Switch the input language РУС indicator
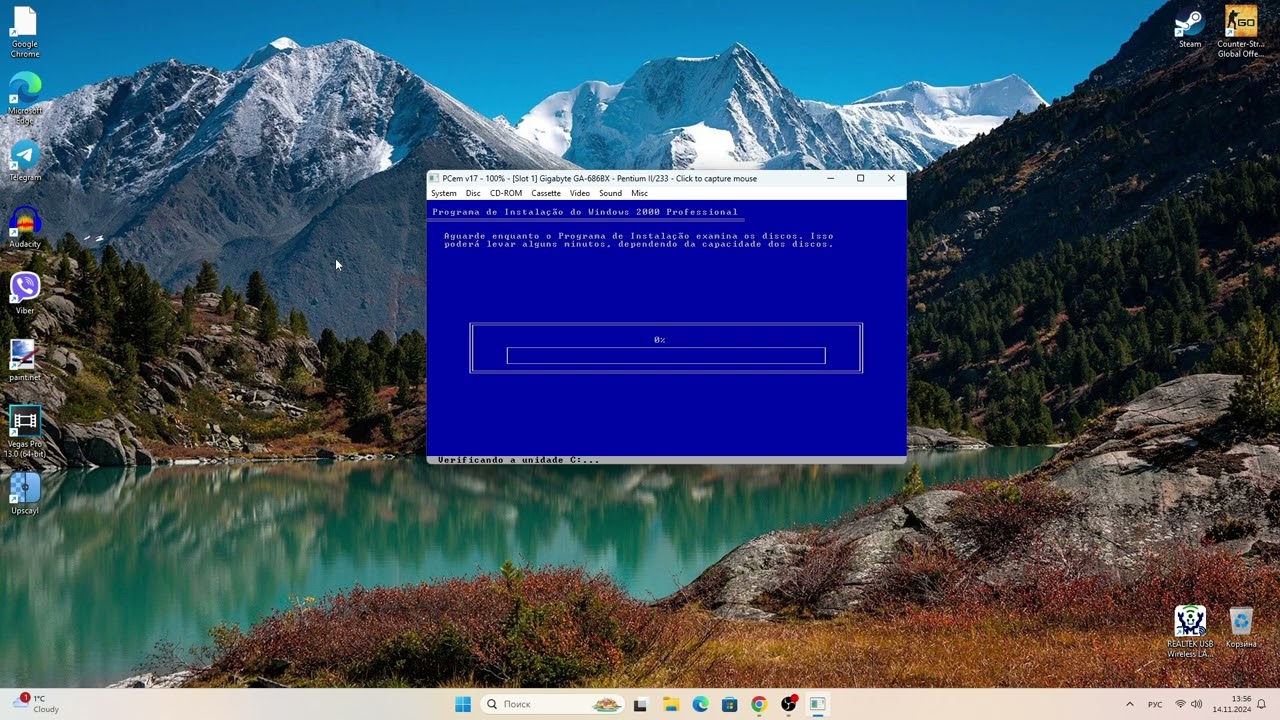Viewport: 1280px width, 720px height. 1155,704
